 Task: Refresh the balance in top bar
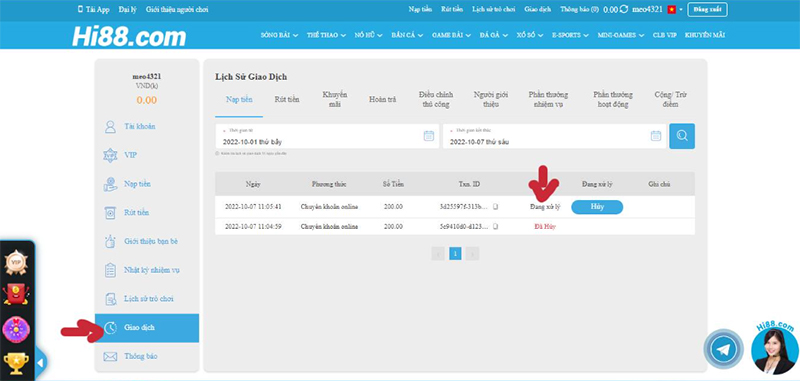pos(623,9)
